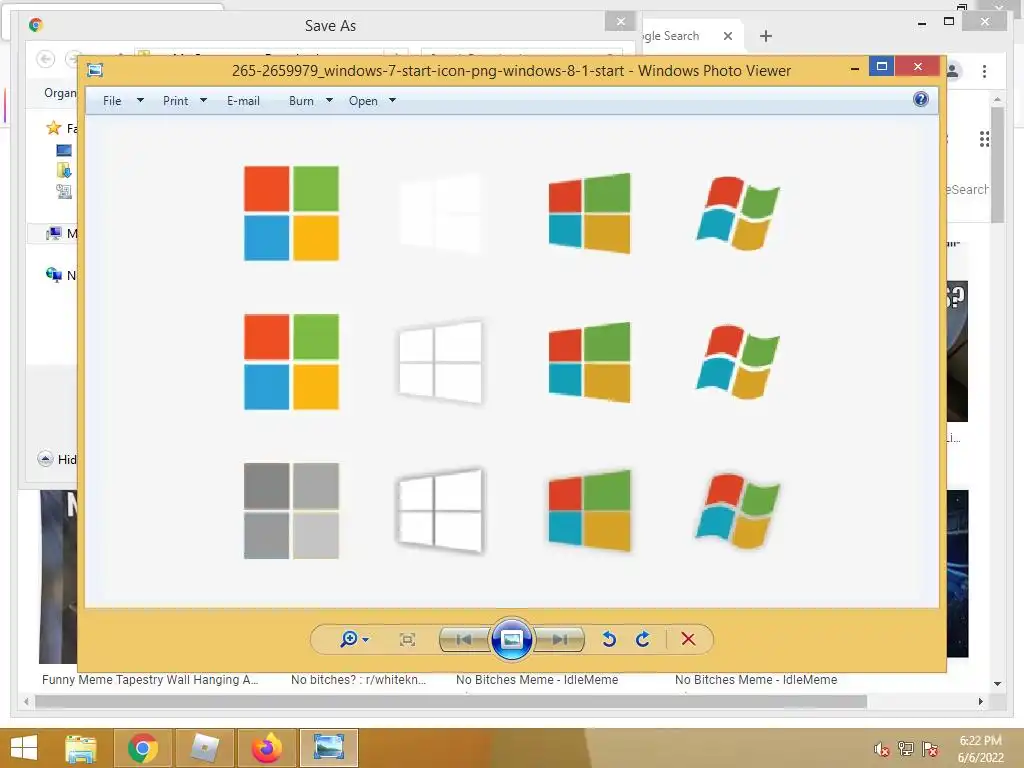The image size is (1024, 768).
Task: Click the scroll right arrow in Chrome
Action: coord(980,701)
